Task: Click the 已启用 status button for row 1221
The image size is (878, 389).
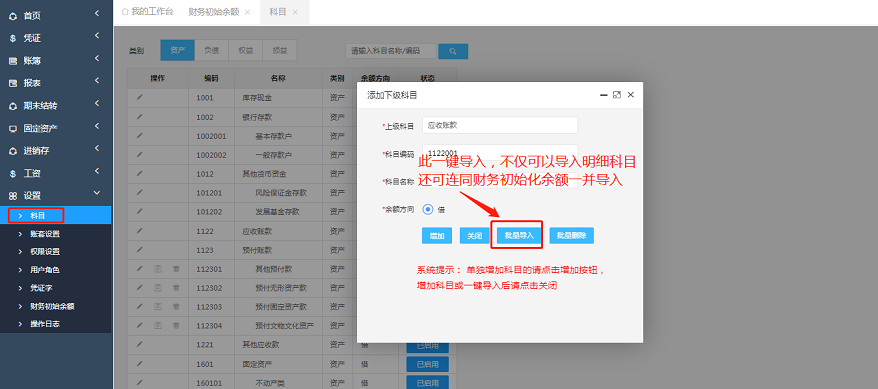Action: [x=427, y=346]
